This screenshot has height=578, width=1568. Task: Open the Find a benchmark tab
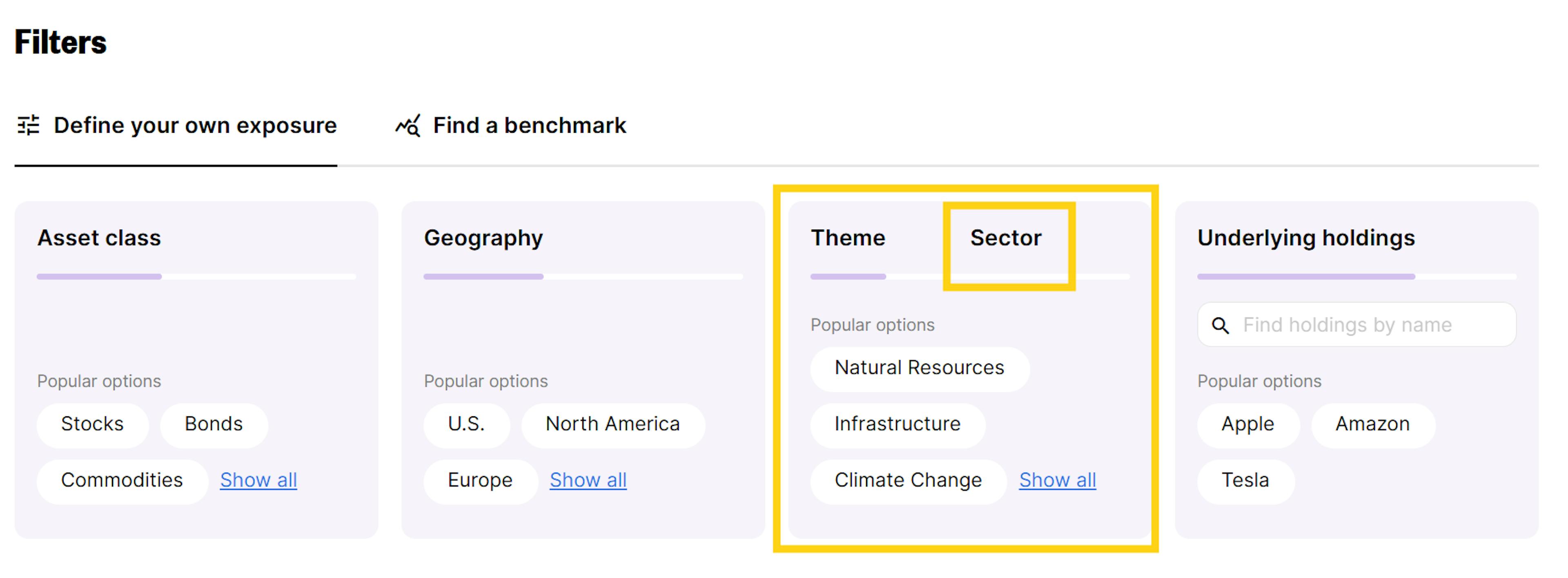click(528, 125)
